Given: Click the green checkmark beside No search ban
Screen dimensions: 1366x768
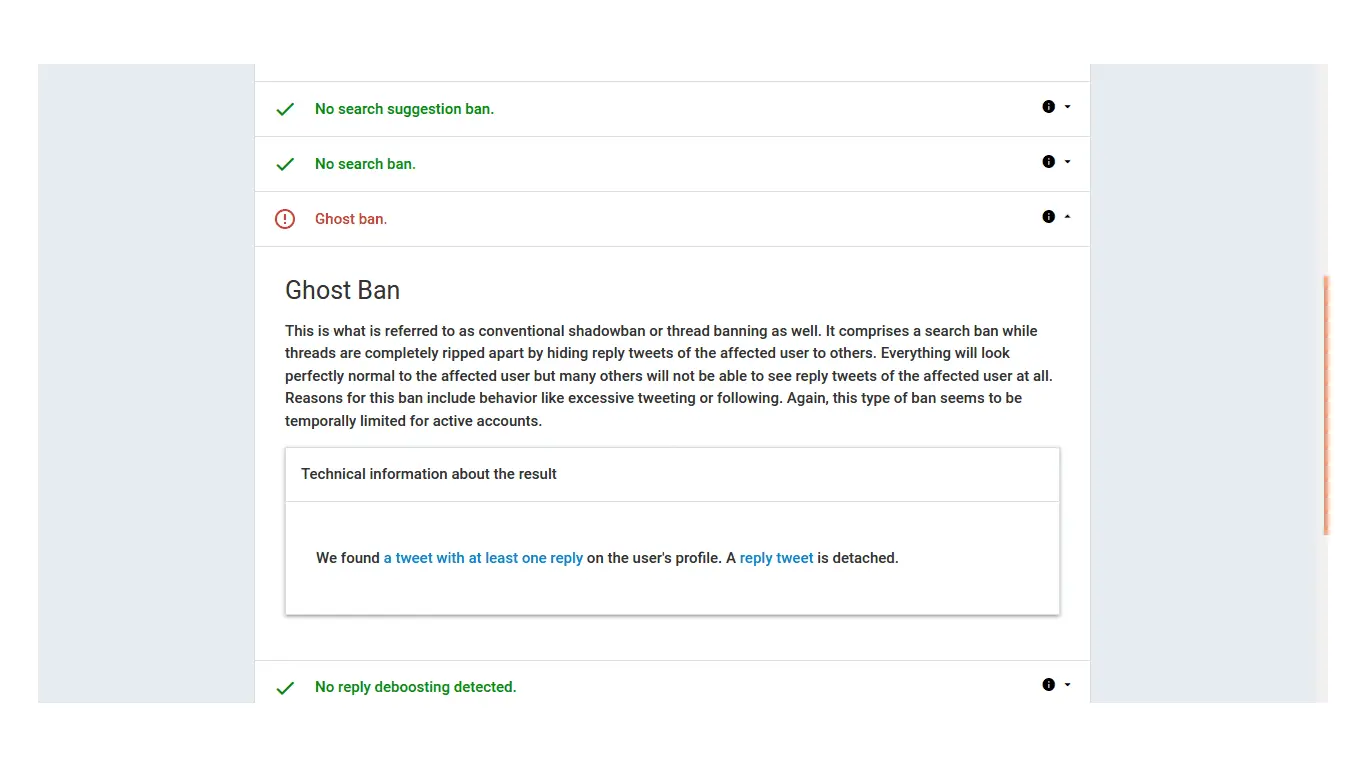Looking at the screenshot, I should (285, 164).
